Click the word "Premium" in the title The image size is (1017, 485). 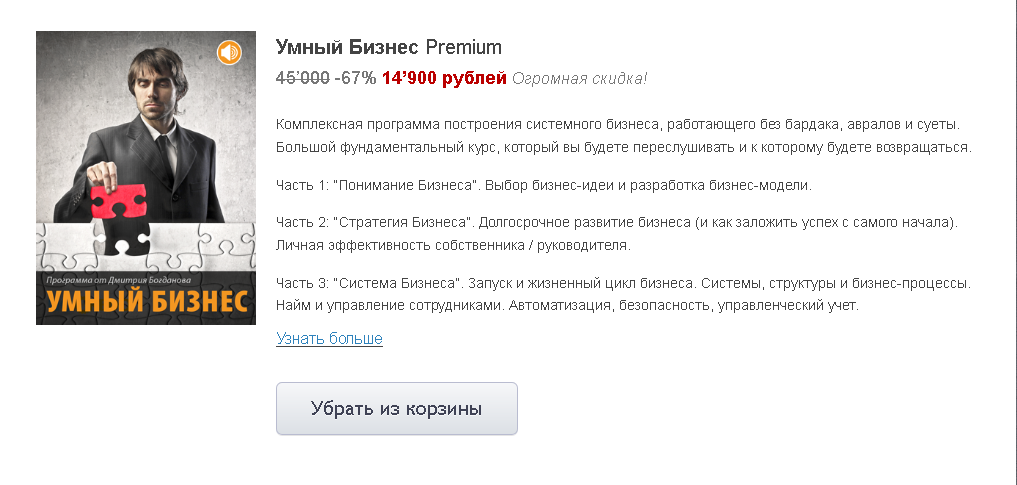tap(463, 47)
